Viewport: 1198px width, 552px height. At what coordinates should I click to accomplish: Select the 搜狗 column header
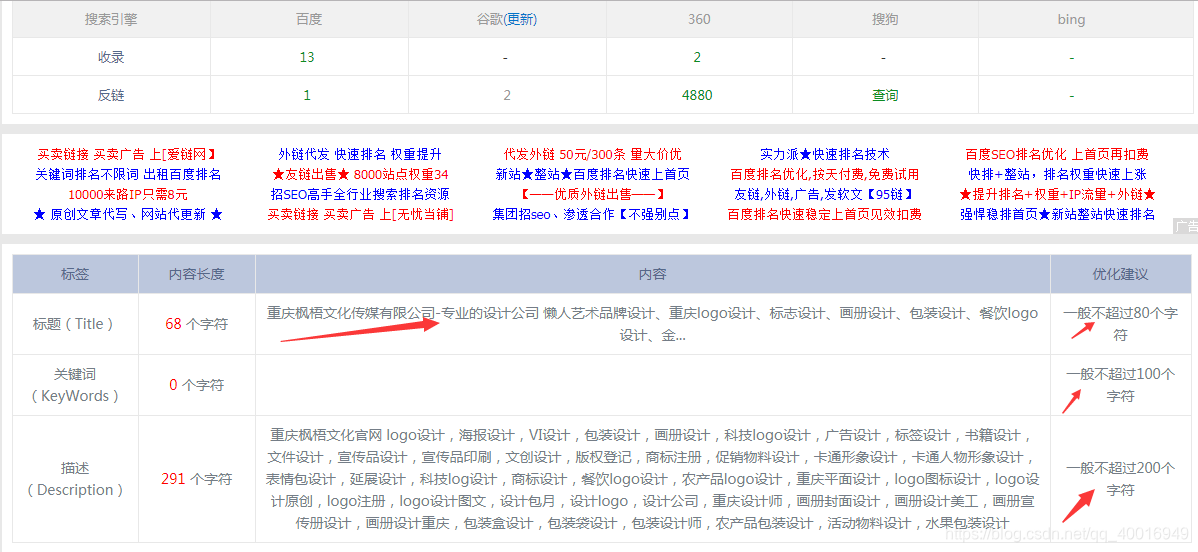(885, 19)
